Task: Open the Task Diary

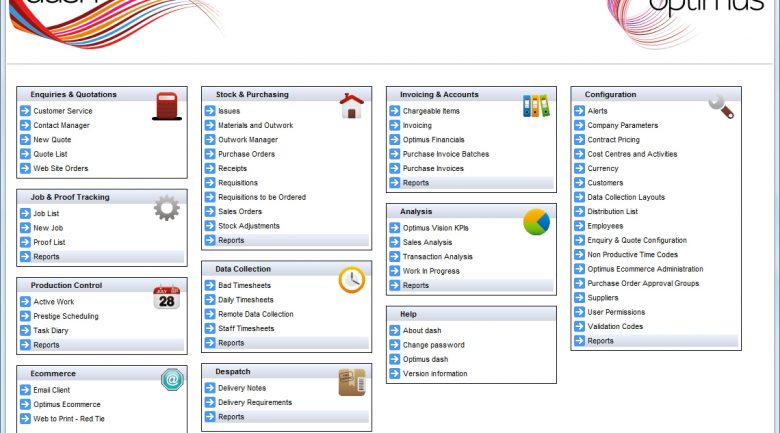Action: pos(51,330)
